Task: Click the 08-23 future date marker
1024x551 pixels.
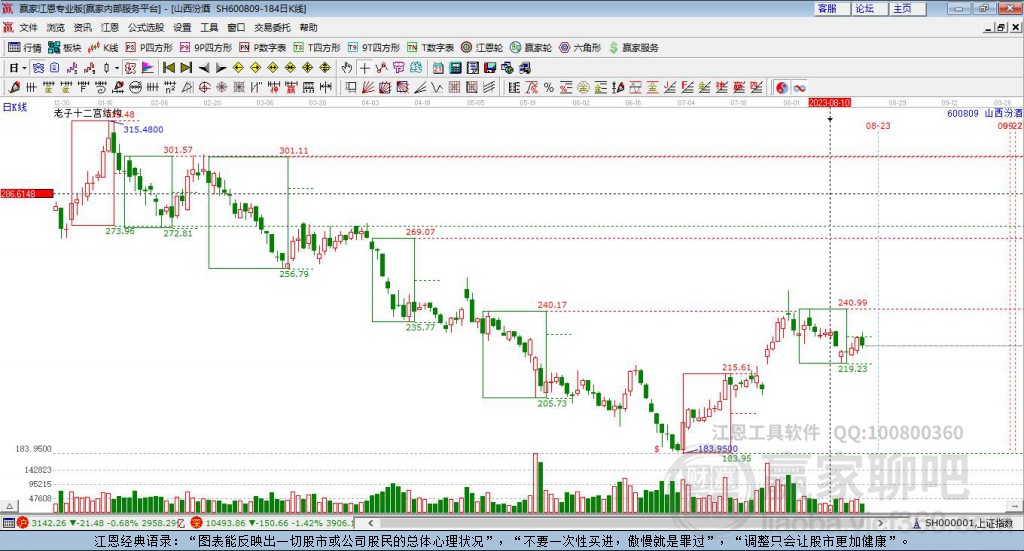Action: click(878, 125)
